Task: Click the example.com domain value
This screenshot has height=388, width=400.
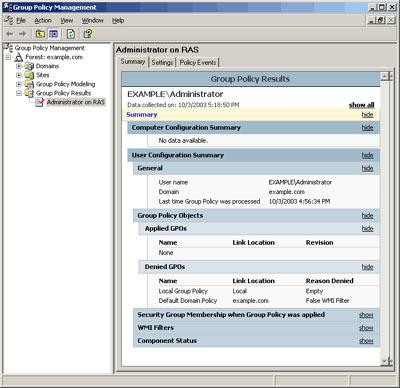Action: coord(287,192)
